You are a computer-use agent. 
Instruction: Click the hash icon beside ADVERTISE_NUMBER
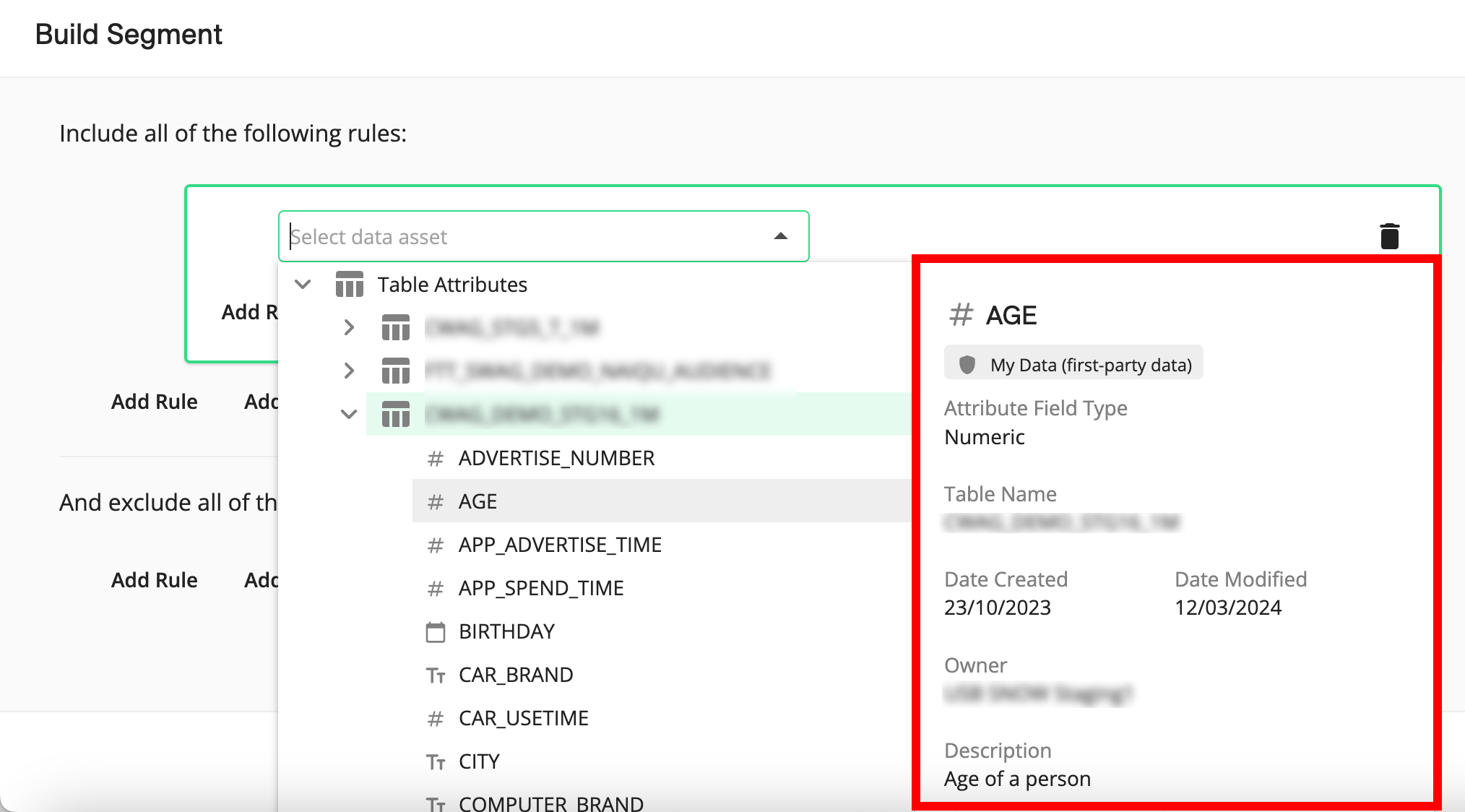[x=436, y=459]
